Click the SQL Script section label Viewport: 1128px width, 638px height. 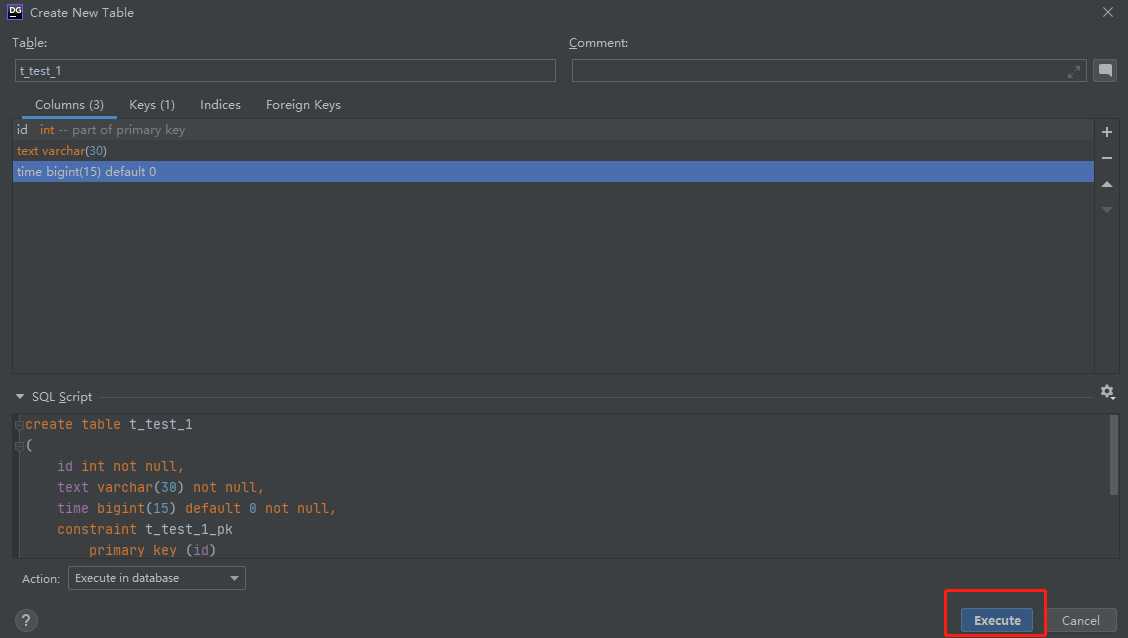point(62,396)
